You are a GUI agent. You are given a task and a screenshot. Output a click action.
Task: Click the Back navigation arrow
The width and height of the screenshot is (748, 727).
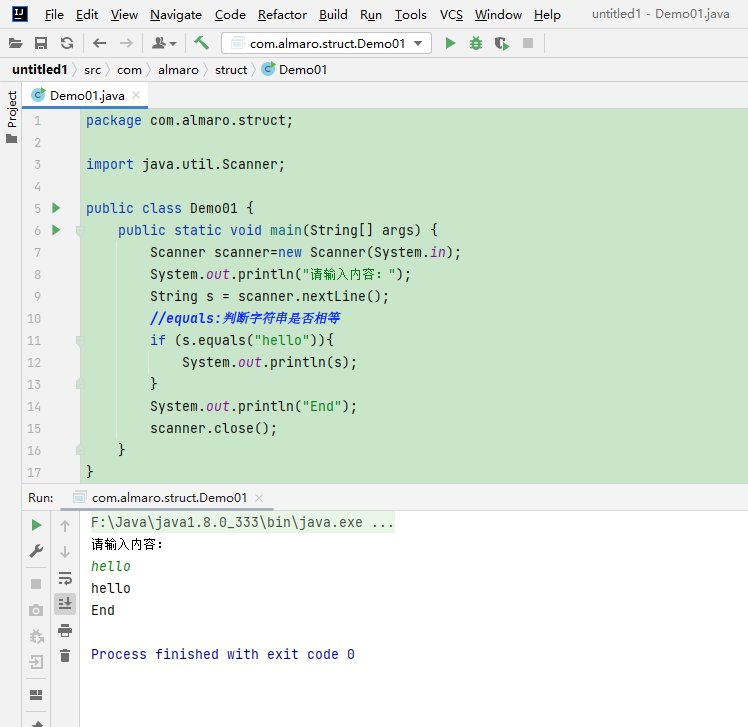(x=99, y=43)
